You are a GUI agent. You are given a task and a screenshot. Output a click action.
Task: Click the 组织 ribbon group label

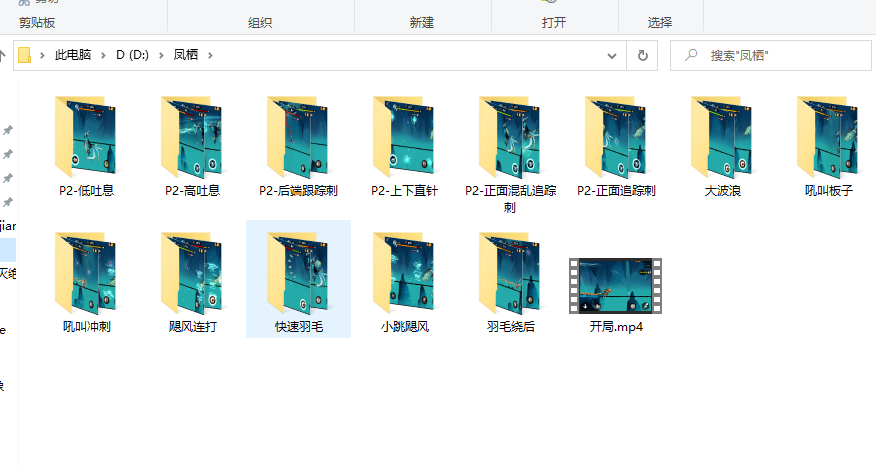260,23
